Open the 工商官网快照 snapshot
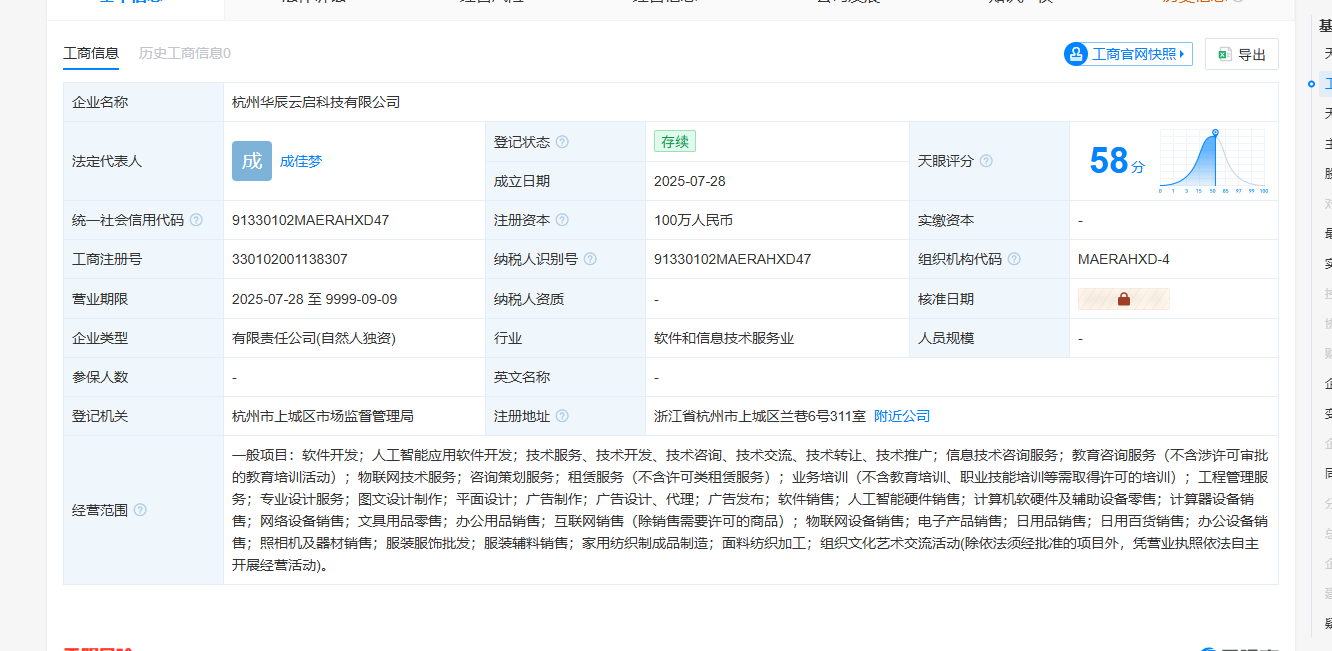Image resolution: width=1332 pixels, height=651 pixels. [x=1128, y=54]
